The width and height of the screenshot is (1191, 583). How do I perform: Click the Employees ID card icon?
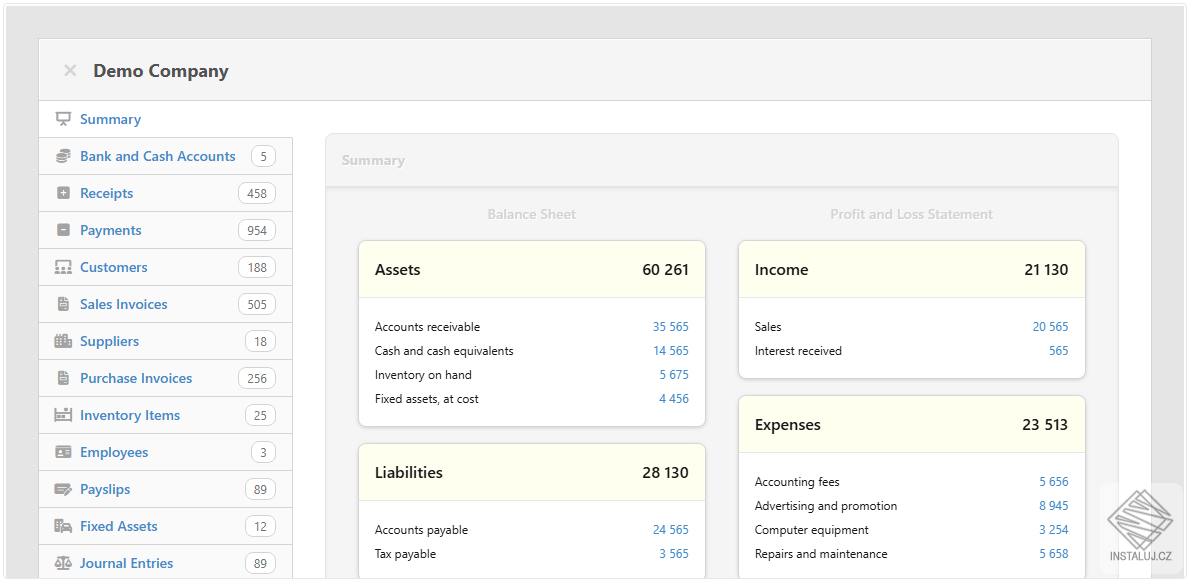tap(63, 452)
